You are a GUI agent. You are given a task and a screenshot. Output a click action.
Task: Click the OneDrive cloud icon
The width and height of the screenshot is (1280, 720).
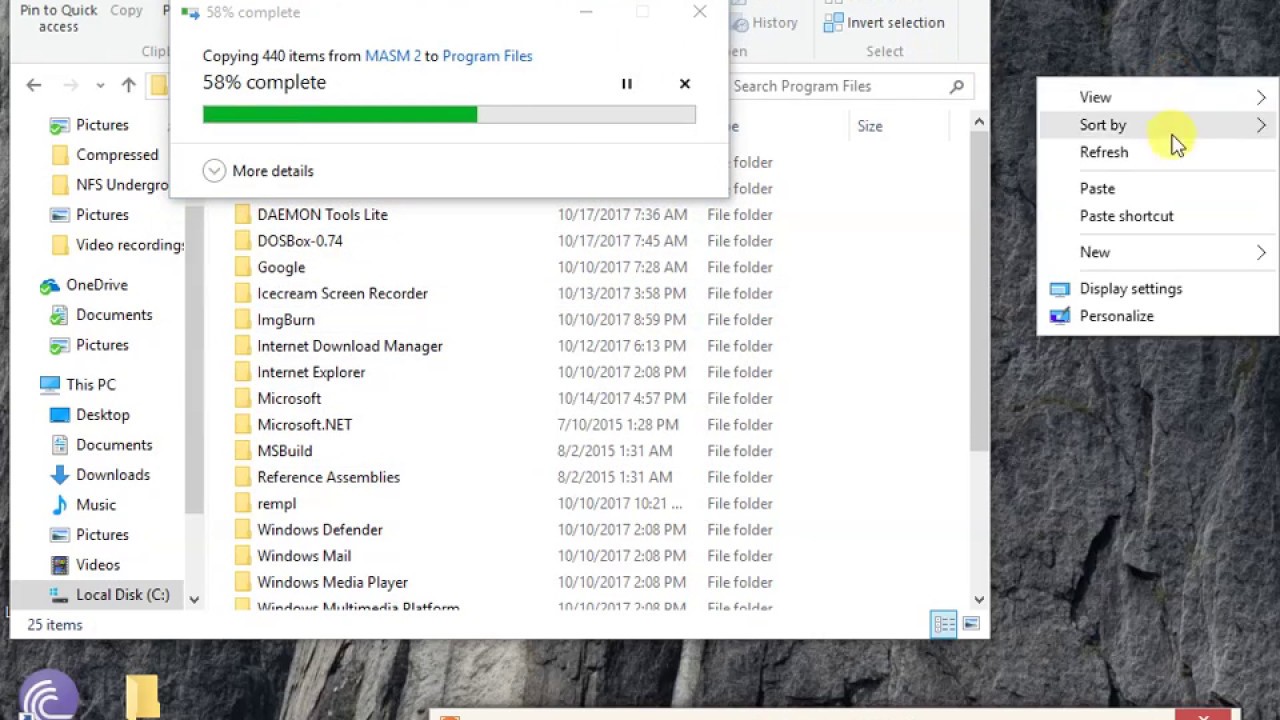pyautogui.click(x=49, y=286)
